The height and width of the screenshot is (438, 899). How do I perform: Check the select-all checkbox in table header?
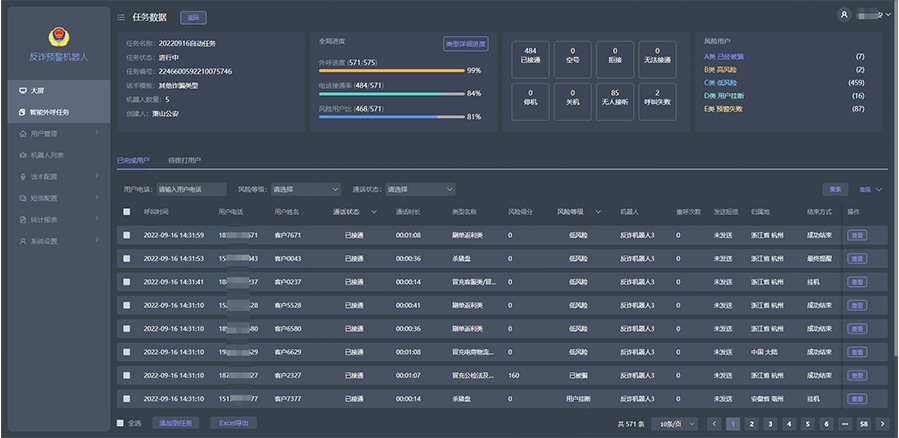(x=126, y=212)
